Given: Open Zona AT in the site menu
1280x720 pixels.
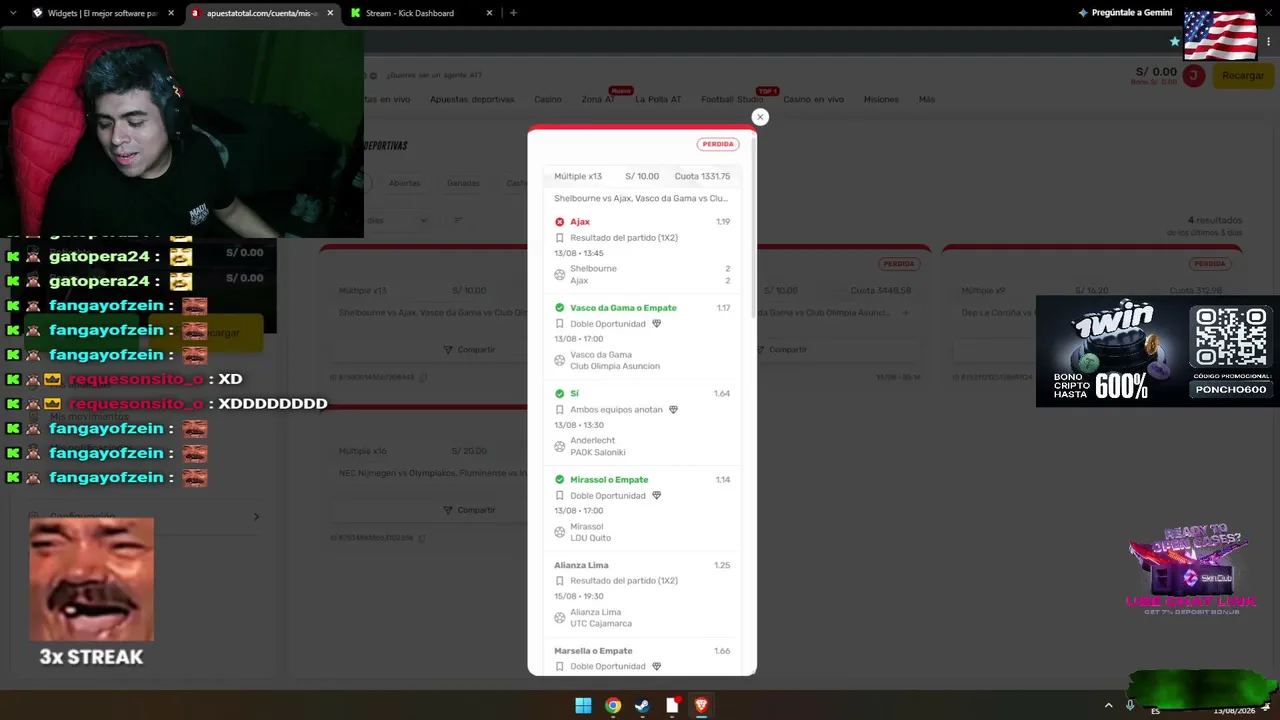Looking at the screenshot, I should tap(598, 100).
